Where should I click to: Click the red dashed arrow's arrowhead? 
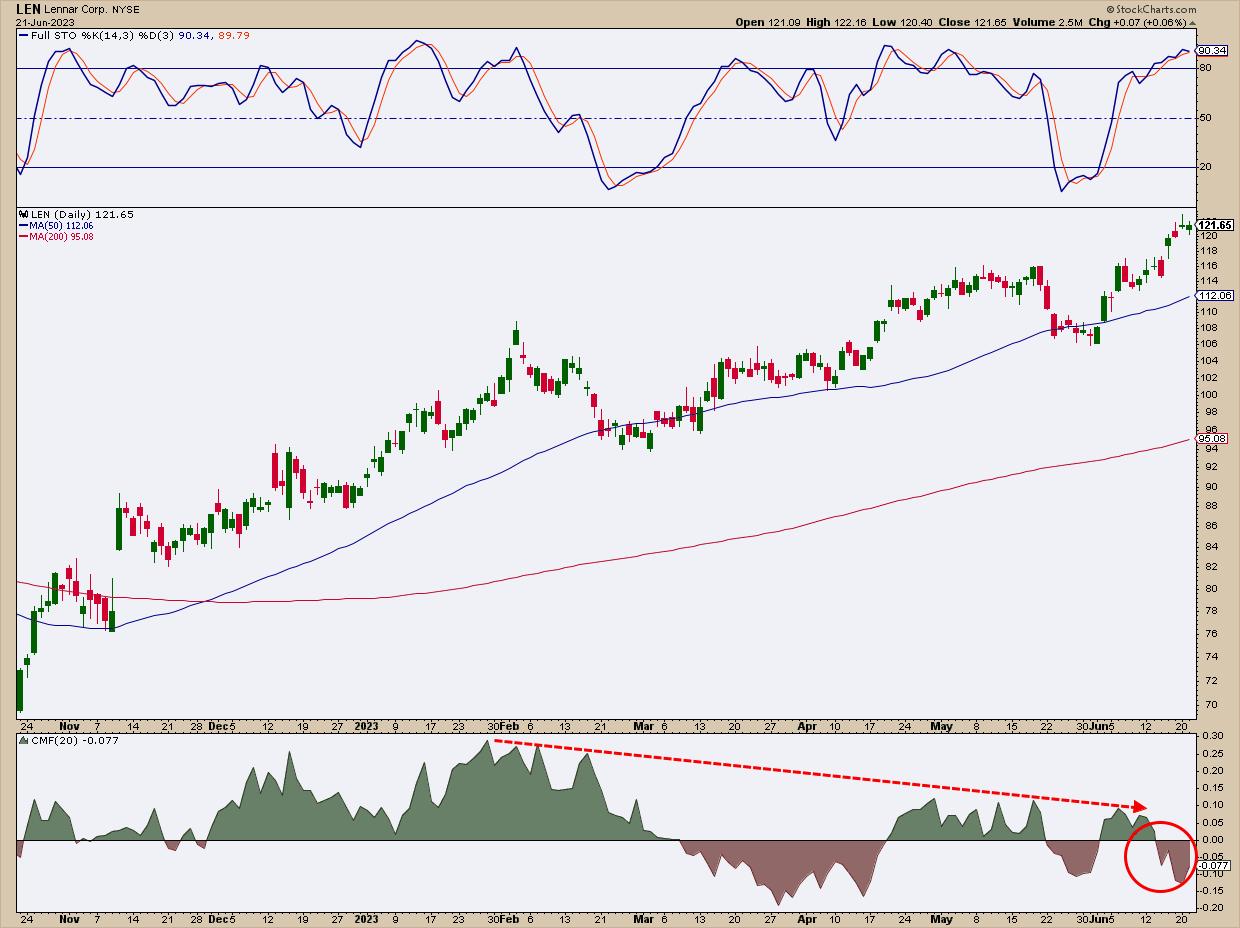(1139, 806)
